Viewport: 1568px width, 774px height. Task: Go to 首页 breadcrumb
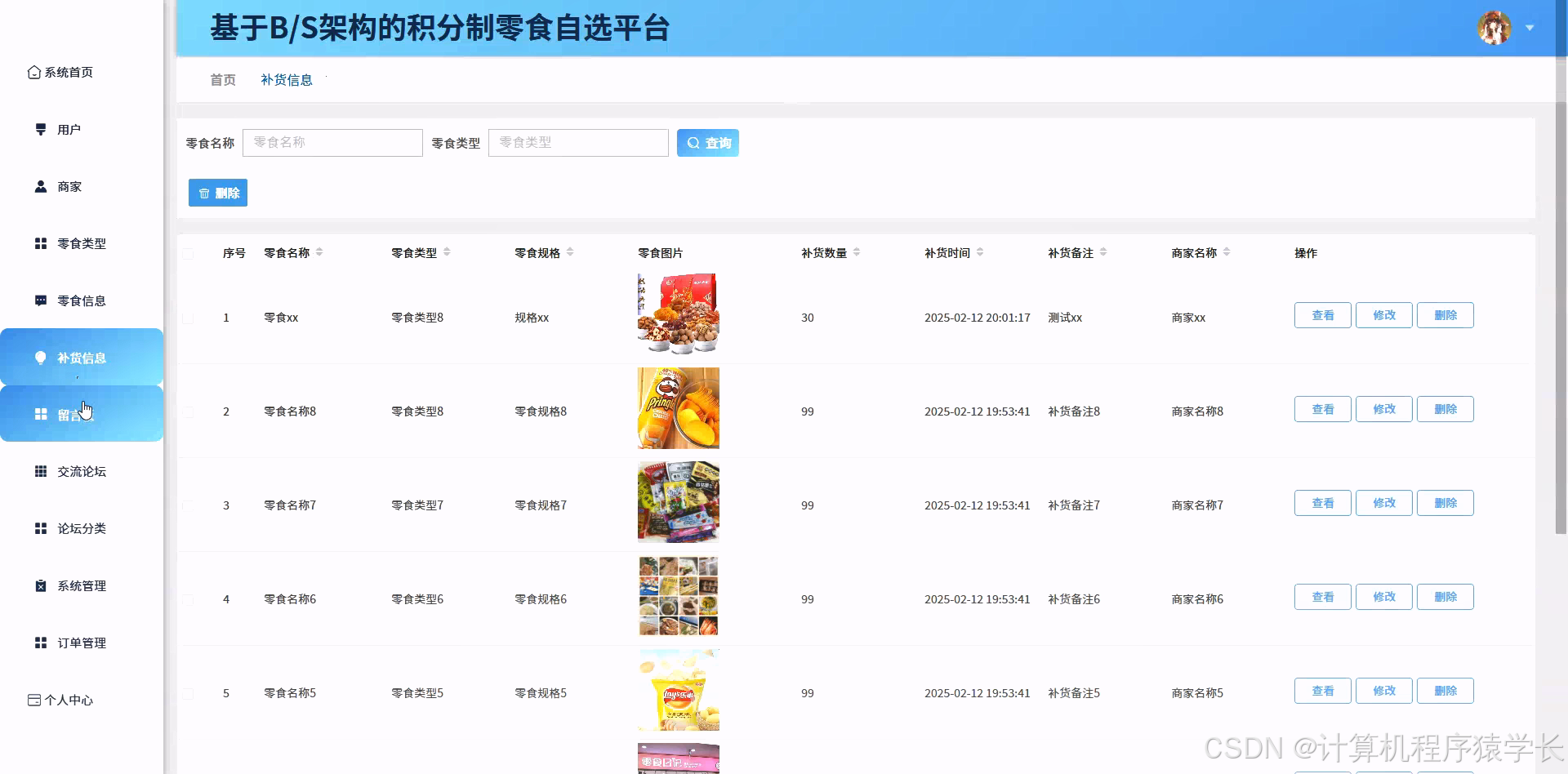pos(223,80)
